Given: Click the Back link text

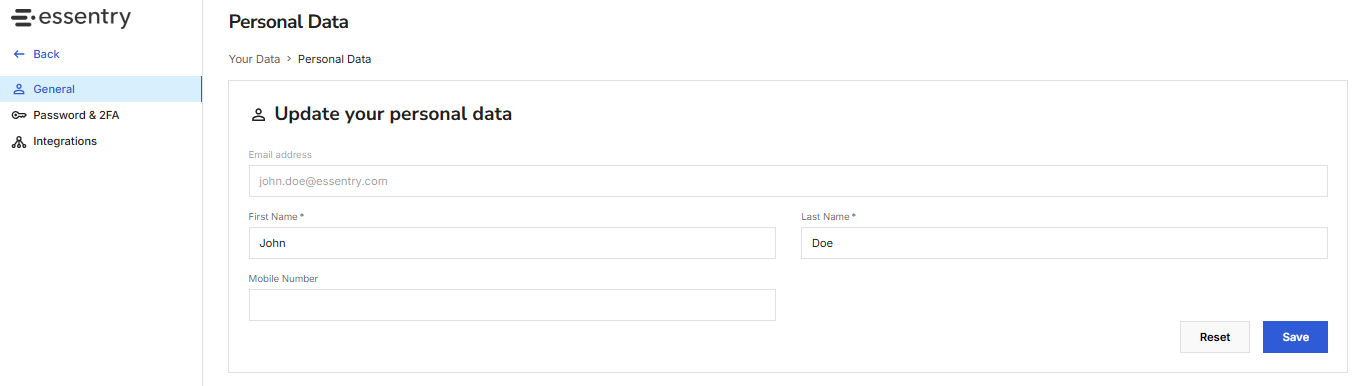Looking at the screenshot, I should (46, 54).
